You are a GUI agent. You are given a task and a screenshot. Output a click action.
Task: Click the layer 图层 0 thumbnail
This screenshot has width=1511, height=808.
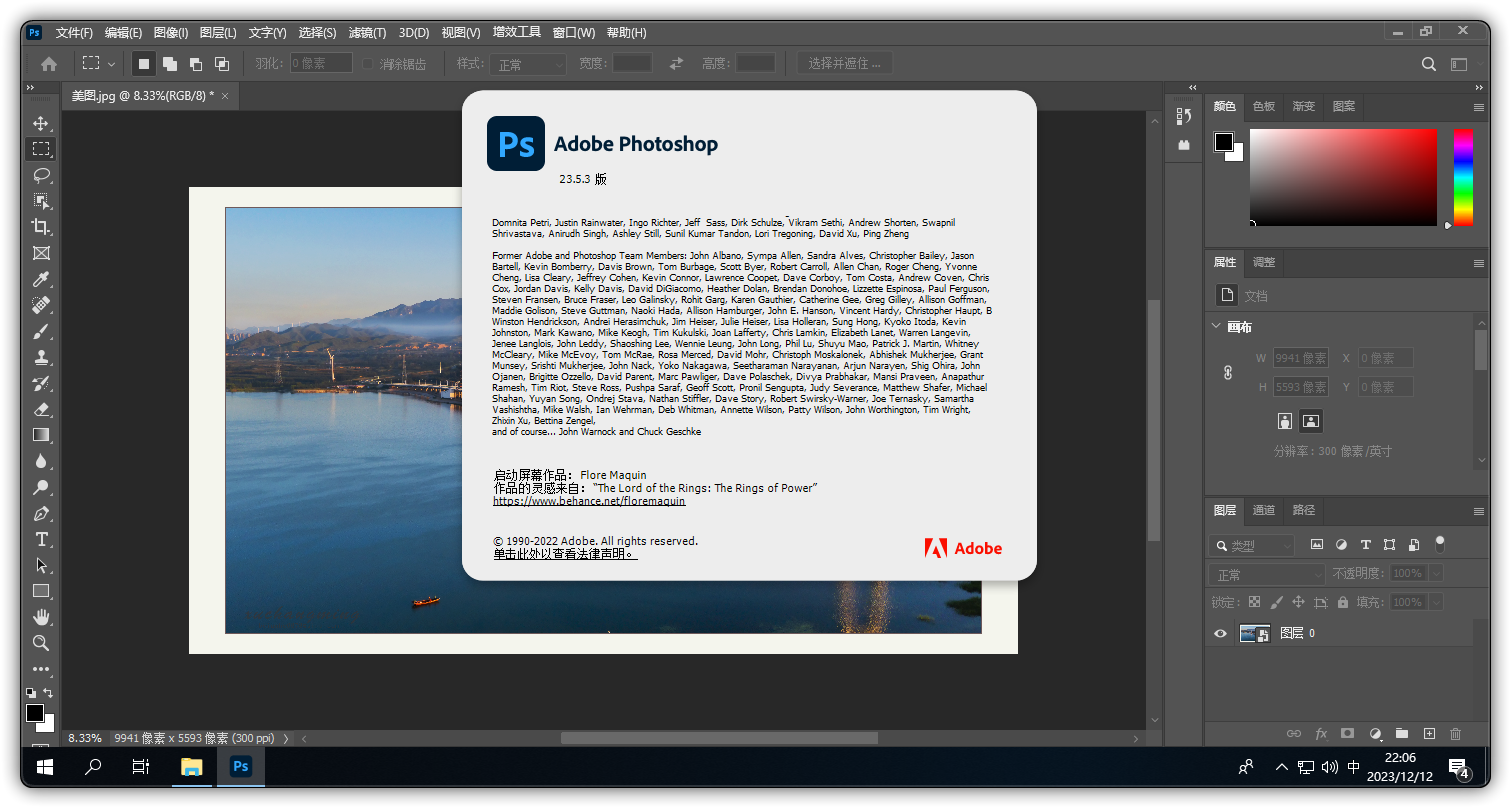[x=1254, y=633]
